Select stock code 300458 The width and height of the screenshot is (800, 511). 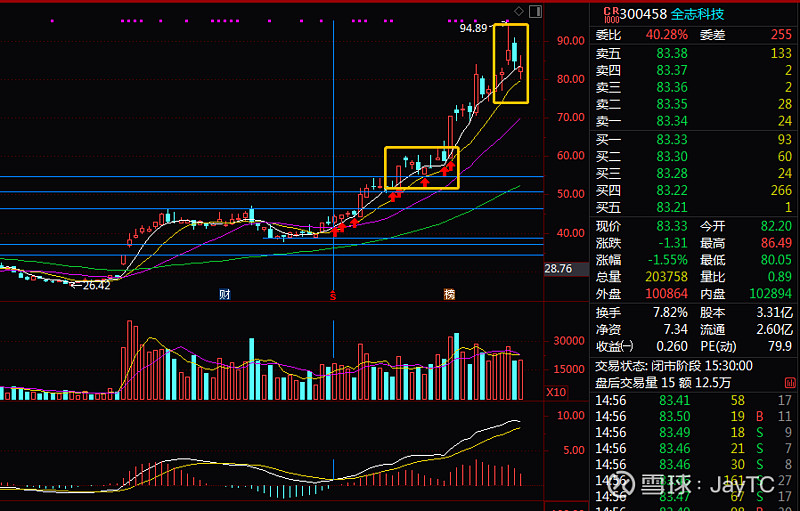[643, 14]
